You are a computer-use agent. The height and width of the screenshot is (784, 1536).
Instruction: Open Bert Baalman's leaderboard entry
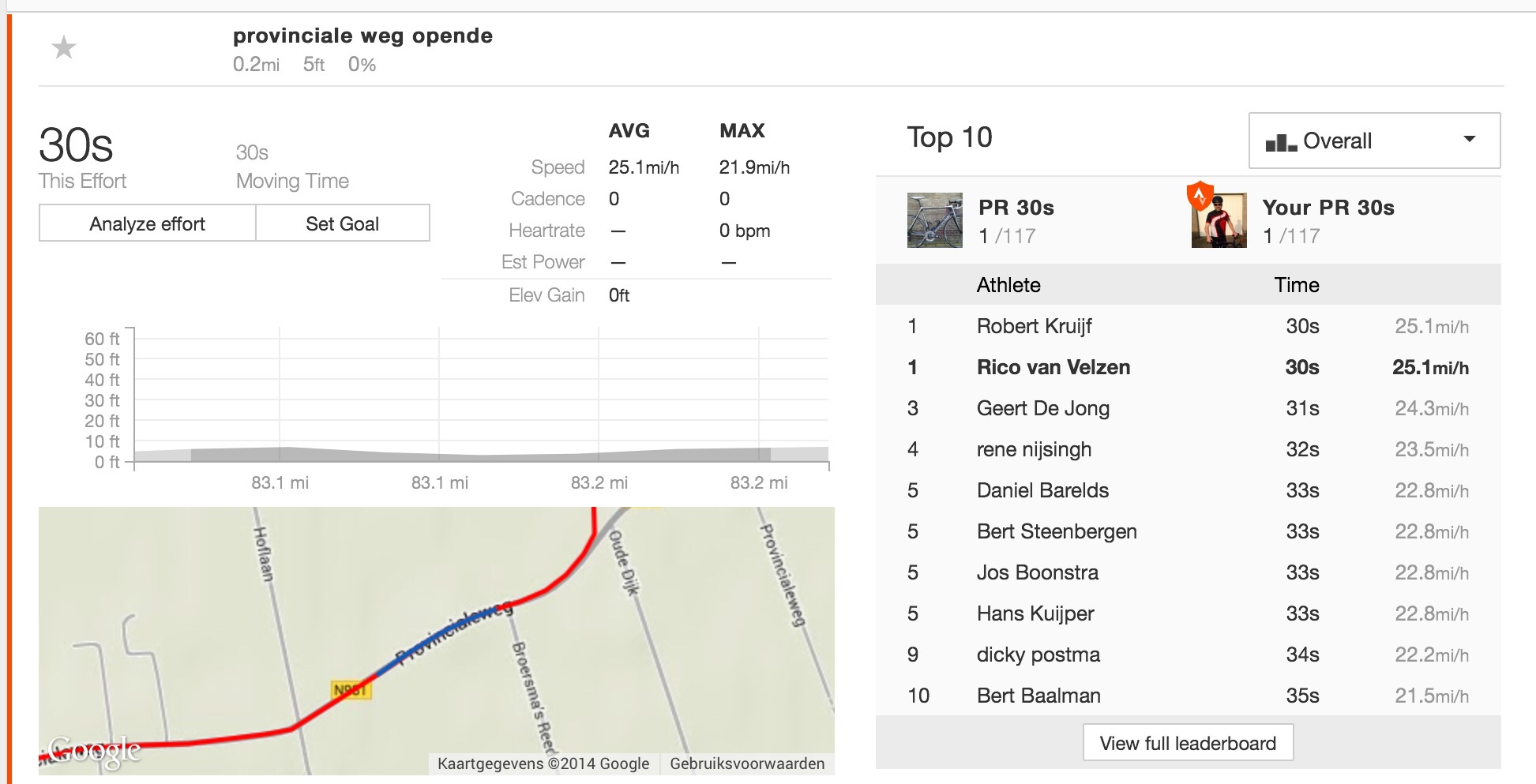point(1038,696)
